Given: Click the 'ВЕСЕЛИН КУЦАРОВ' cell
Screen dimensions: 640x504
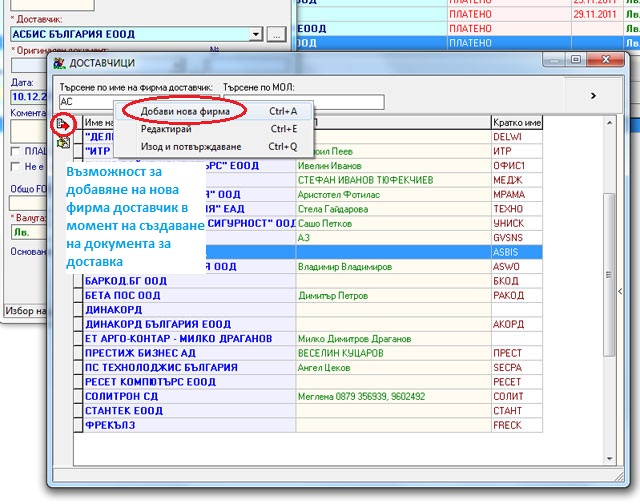Looking at the screenshot, I should [393, 353].
